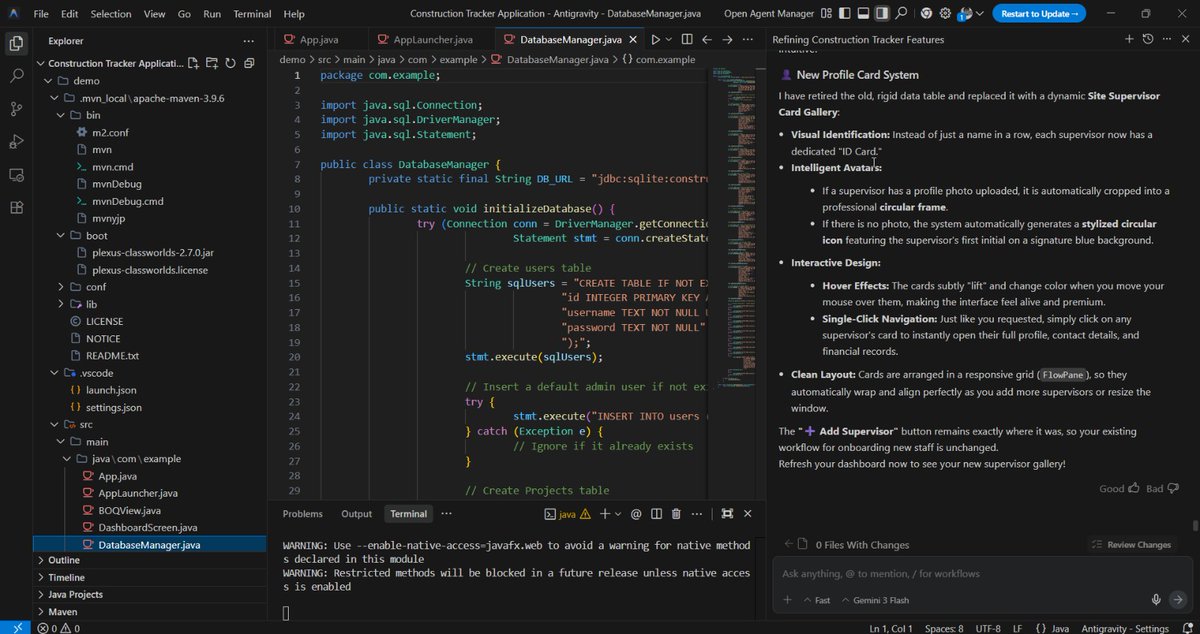Toggle bottom panel visibility
This screenshot has height=634, width=1200.
[863, 14]
